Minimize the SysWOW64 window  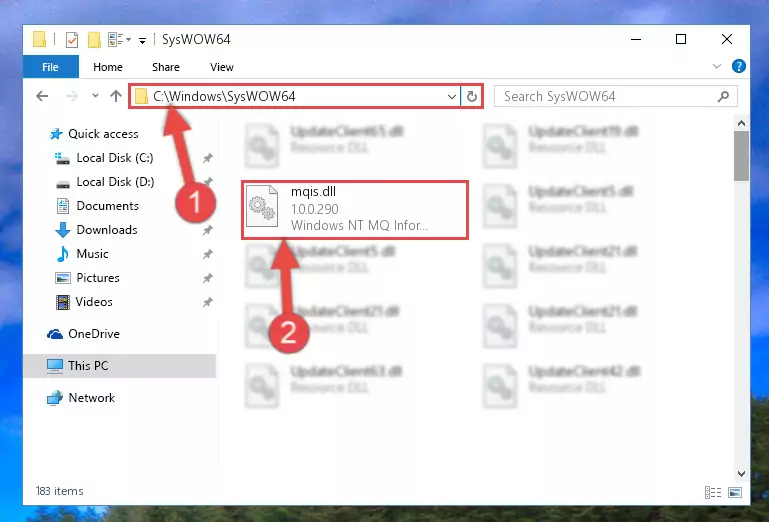(x=636, y=39)
